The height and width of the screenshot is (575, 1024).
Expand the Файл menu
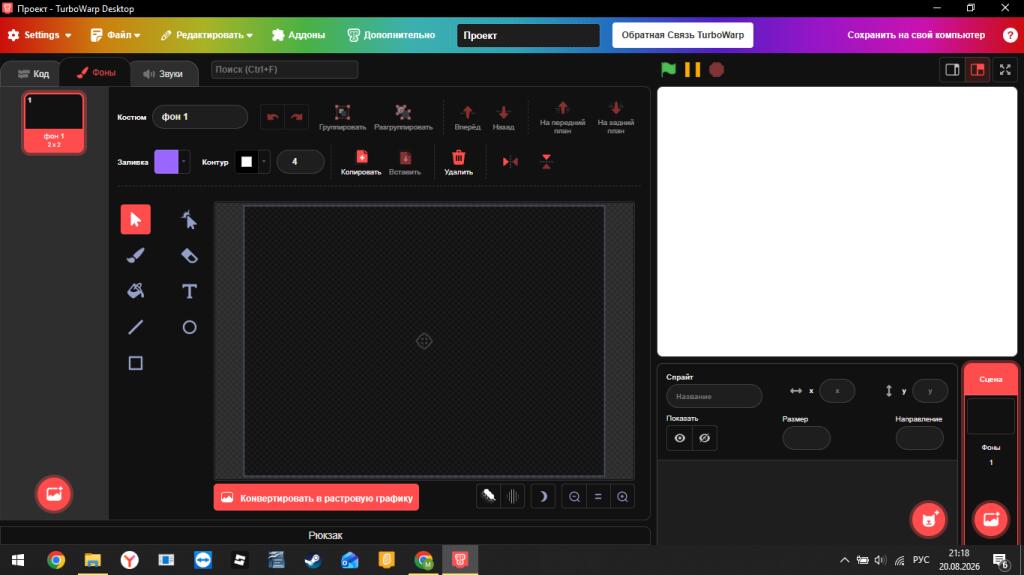coord(116,35)
